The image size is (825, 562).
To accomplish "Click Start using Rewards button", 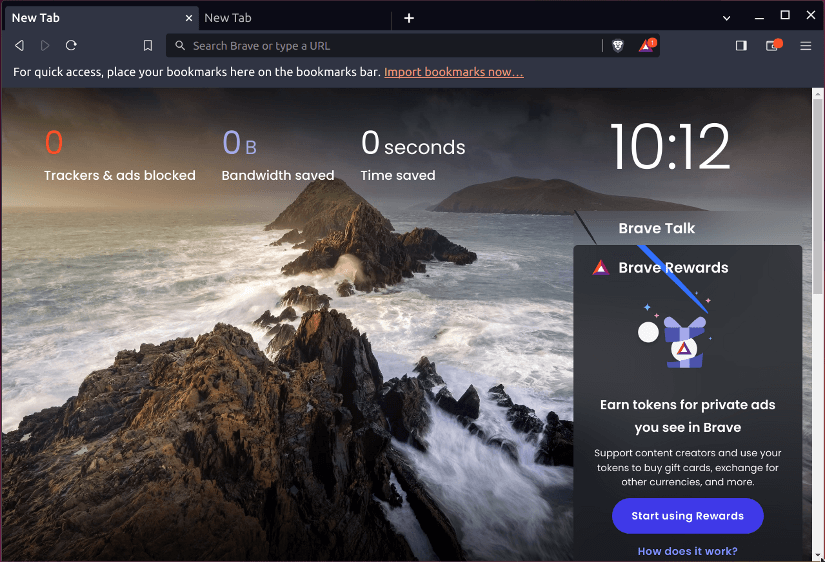I will [688, 516].
